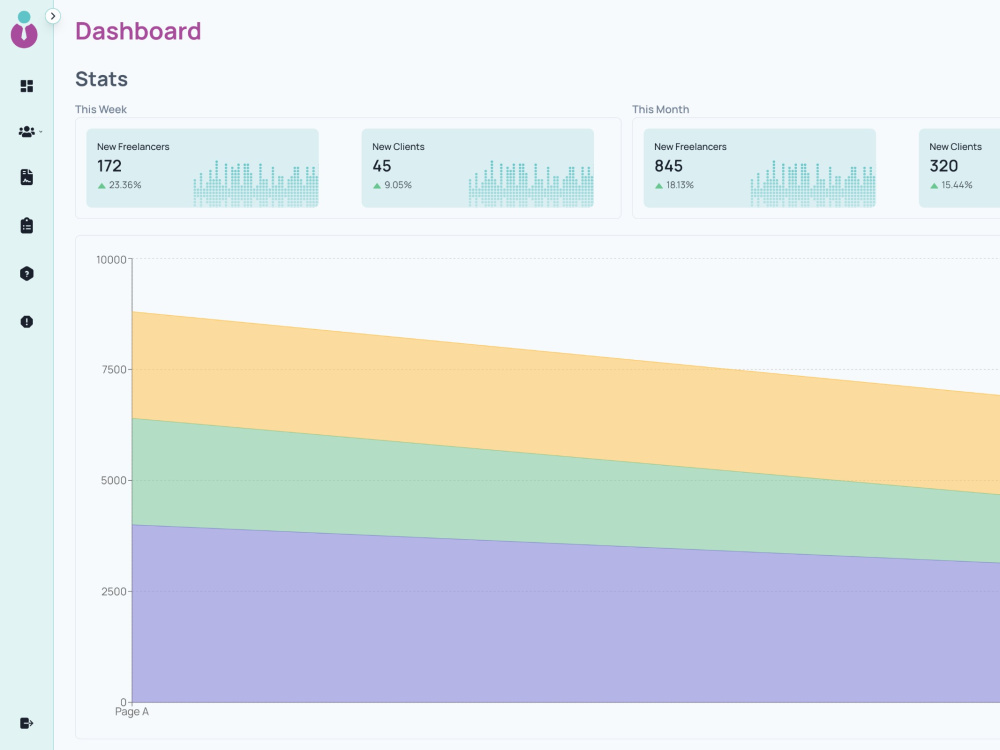Open the New Freelancers 845 monthly card
Viewport: 1000px width, 750px height.
pos(760,168)
